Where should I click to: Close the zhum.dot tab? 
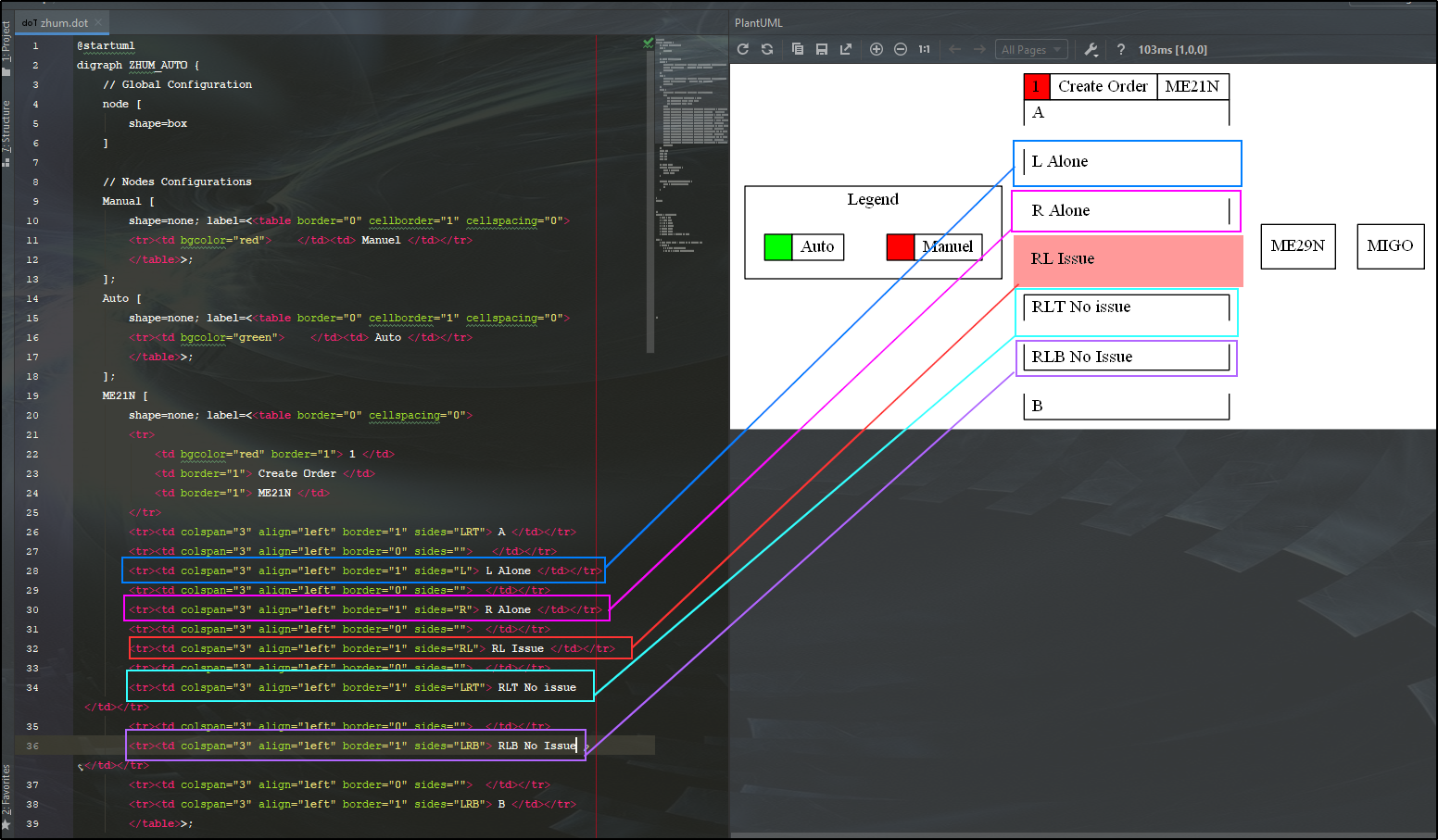tap(98, 22)
